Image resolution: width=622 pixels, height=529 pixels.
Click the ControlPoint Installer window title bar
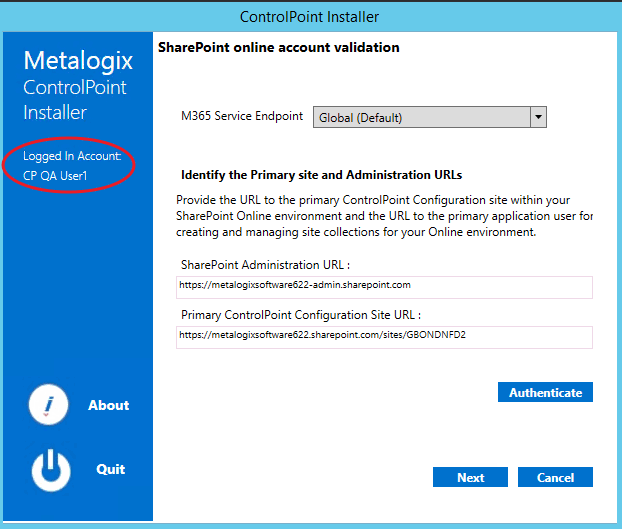pos(310,17)
